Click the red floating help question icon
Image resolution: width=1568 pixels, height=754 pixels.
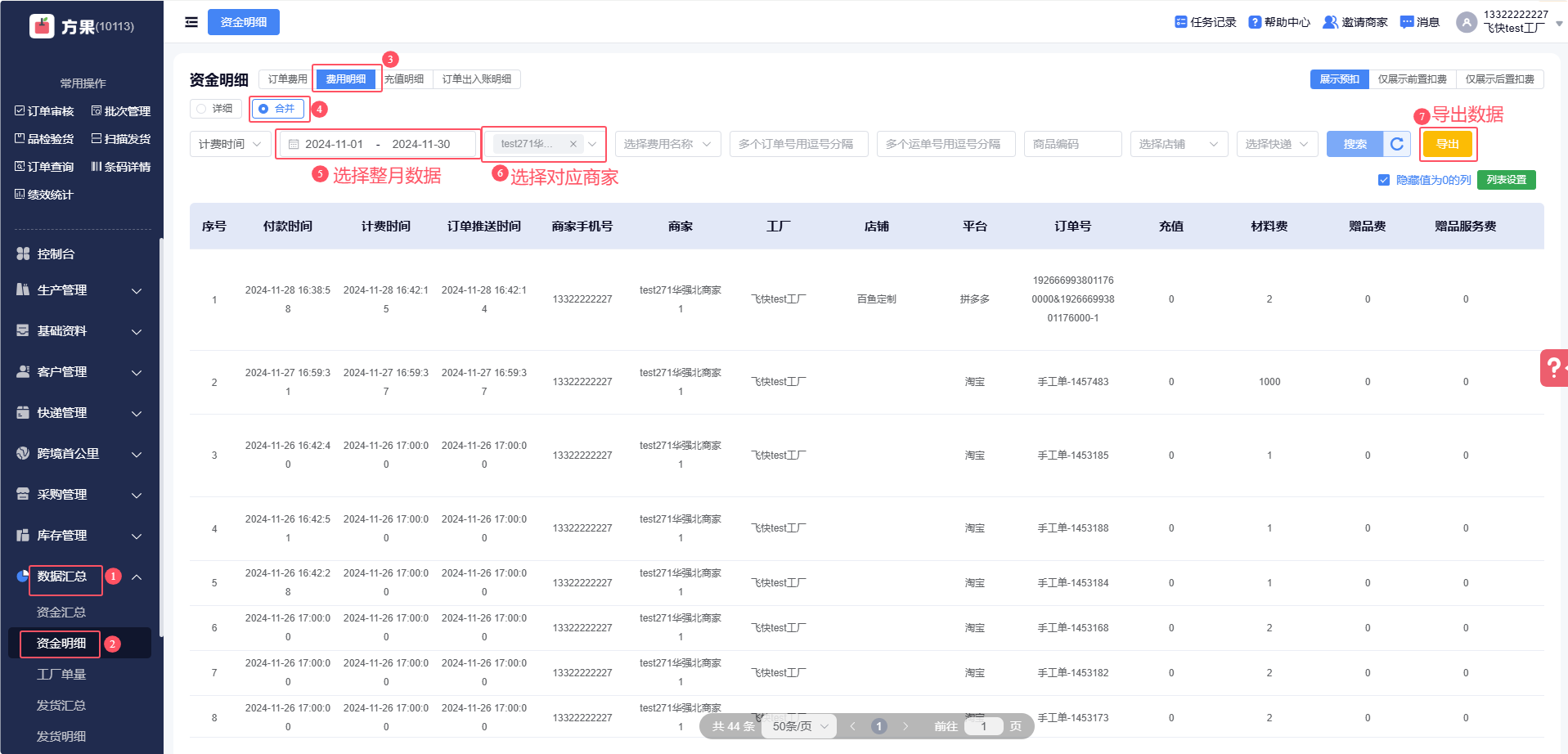click(x=1553, y=368)
